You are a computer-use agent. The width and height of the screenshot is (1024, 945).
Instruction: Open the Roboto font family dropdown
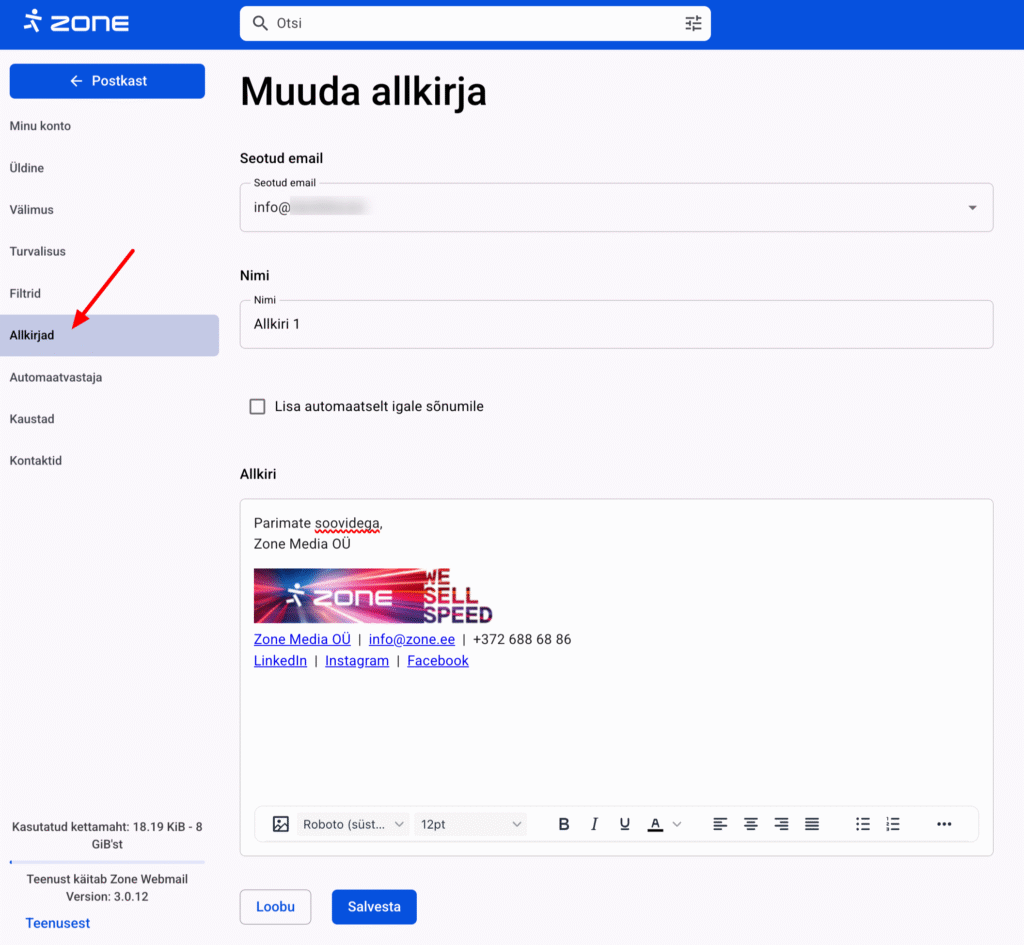(354, 824)
